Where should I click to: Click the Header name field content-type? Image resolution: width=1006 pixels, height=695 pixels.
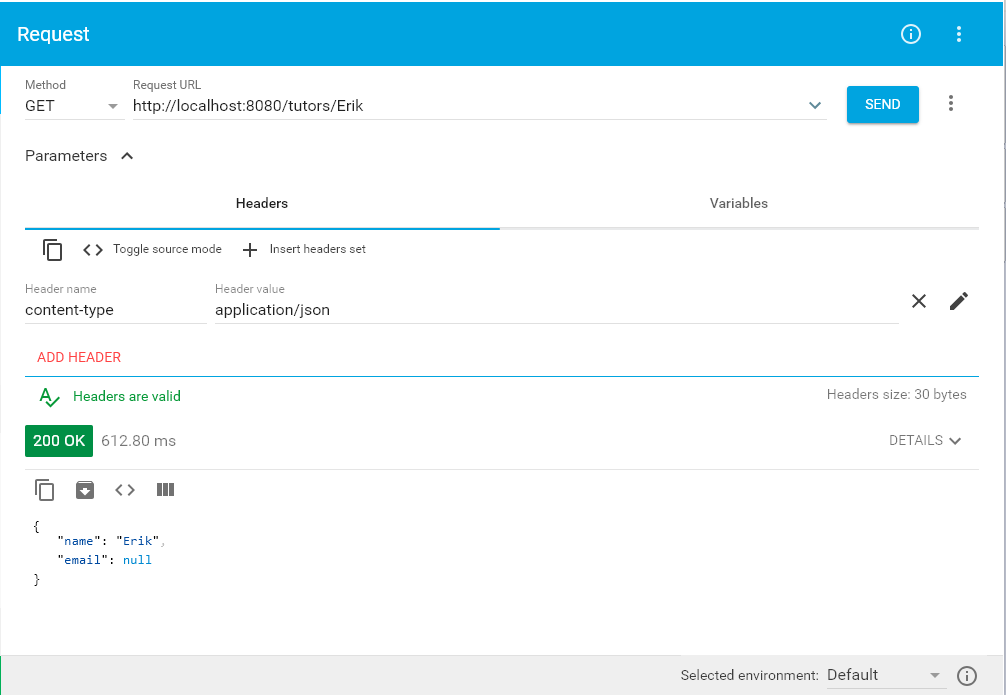(x=115, y=310)
